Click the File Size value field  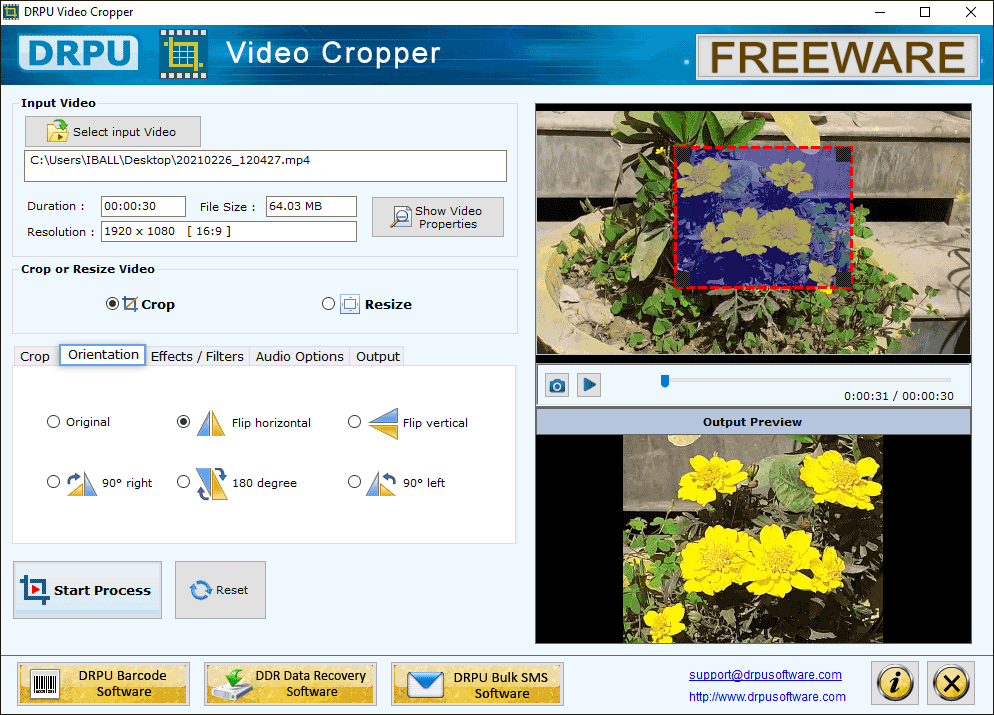tap(311, 207)
